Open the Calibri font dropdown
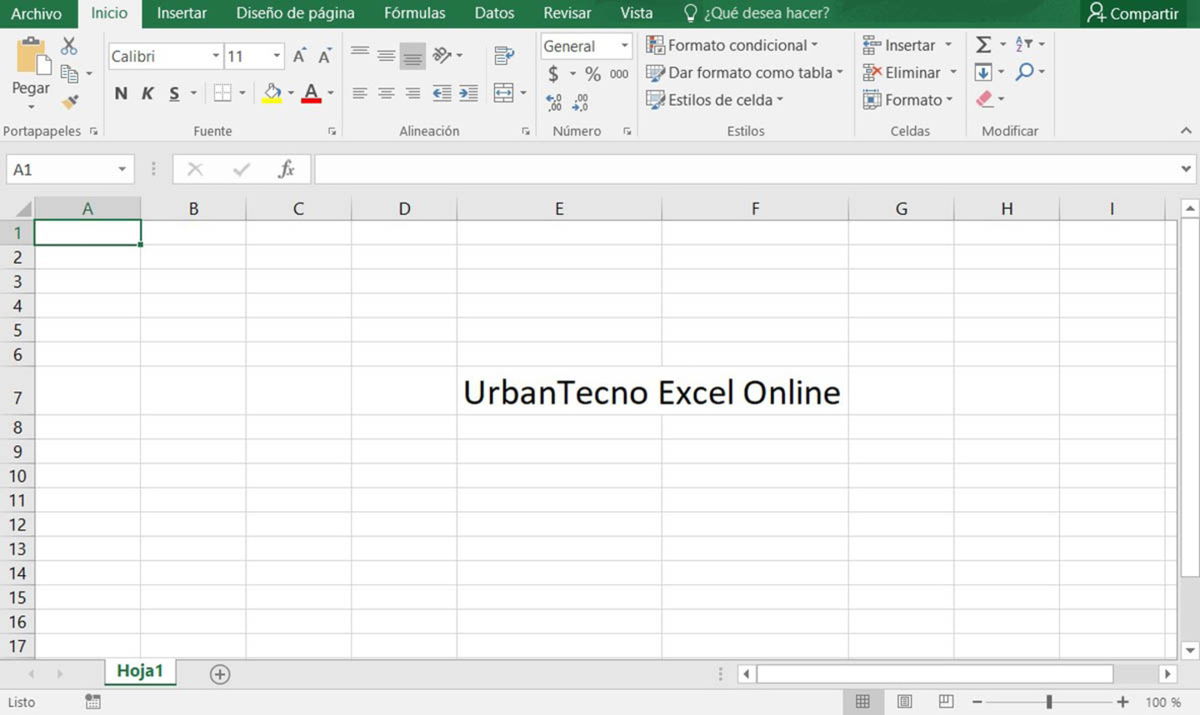The image size is (1200, 715). click(x=215, y=56)
